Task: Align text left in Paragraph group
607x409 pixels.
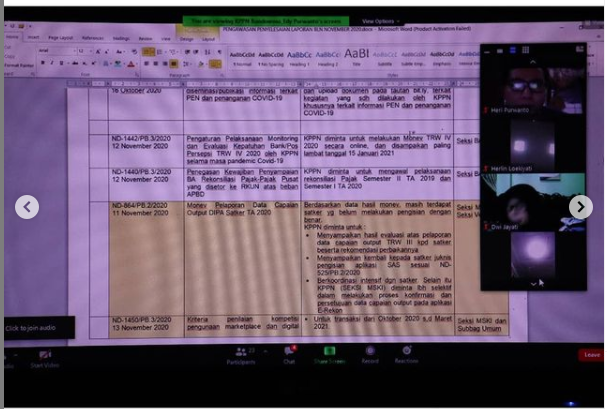Action: pyautogui.click(x=146, y=64)
